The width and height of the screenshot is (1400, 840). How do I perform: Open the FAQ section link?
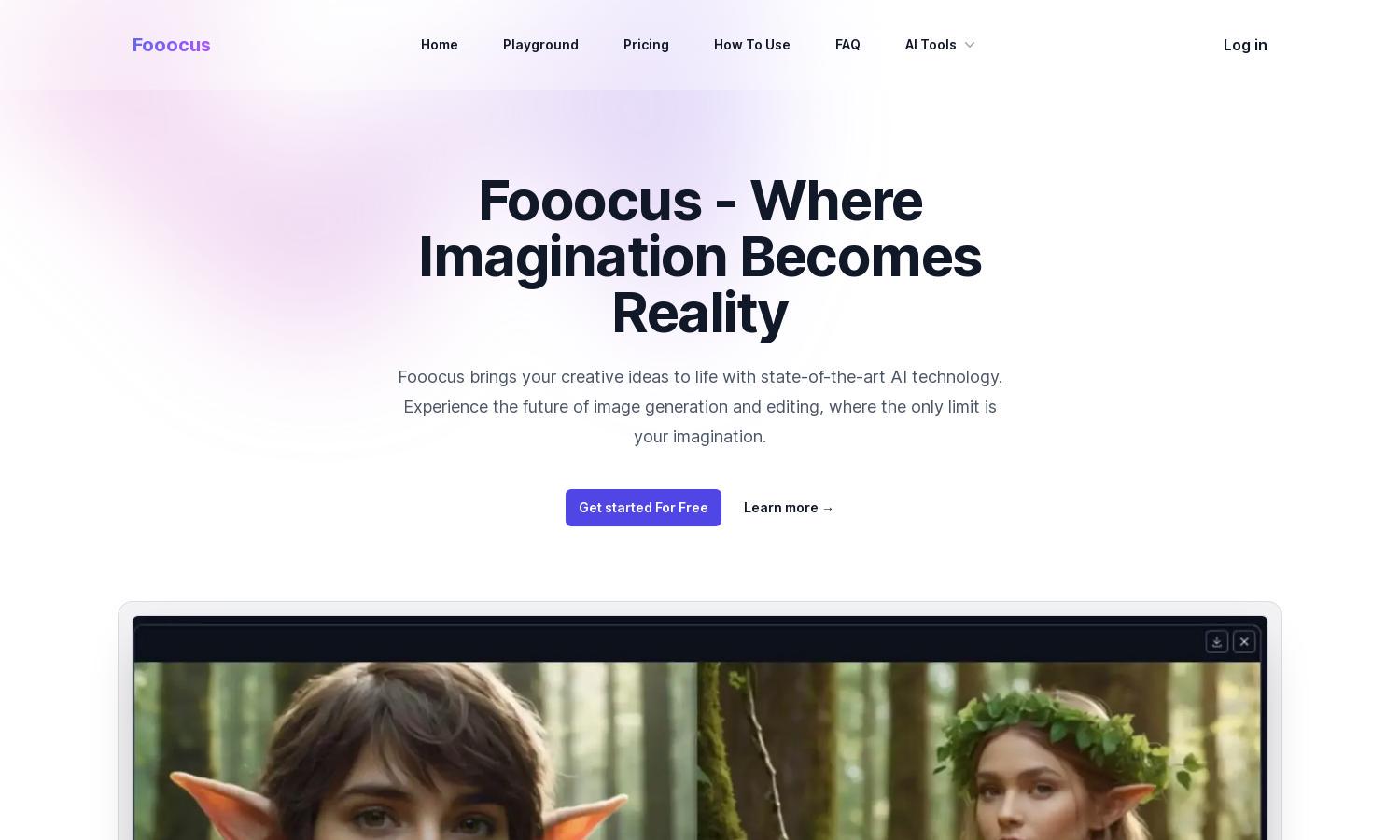click(x=847, y=45)
